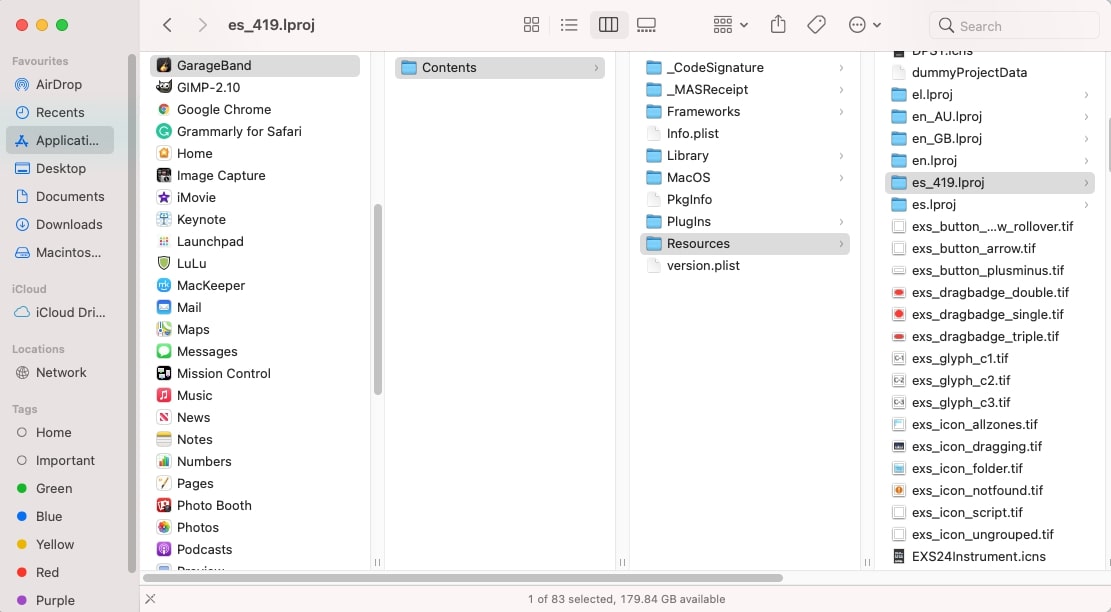Select the Mission Control app
This screenshot has height=612, width=1111.
(x=255, y=373)
